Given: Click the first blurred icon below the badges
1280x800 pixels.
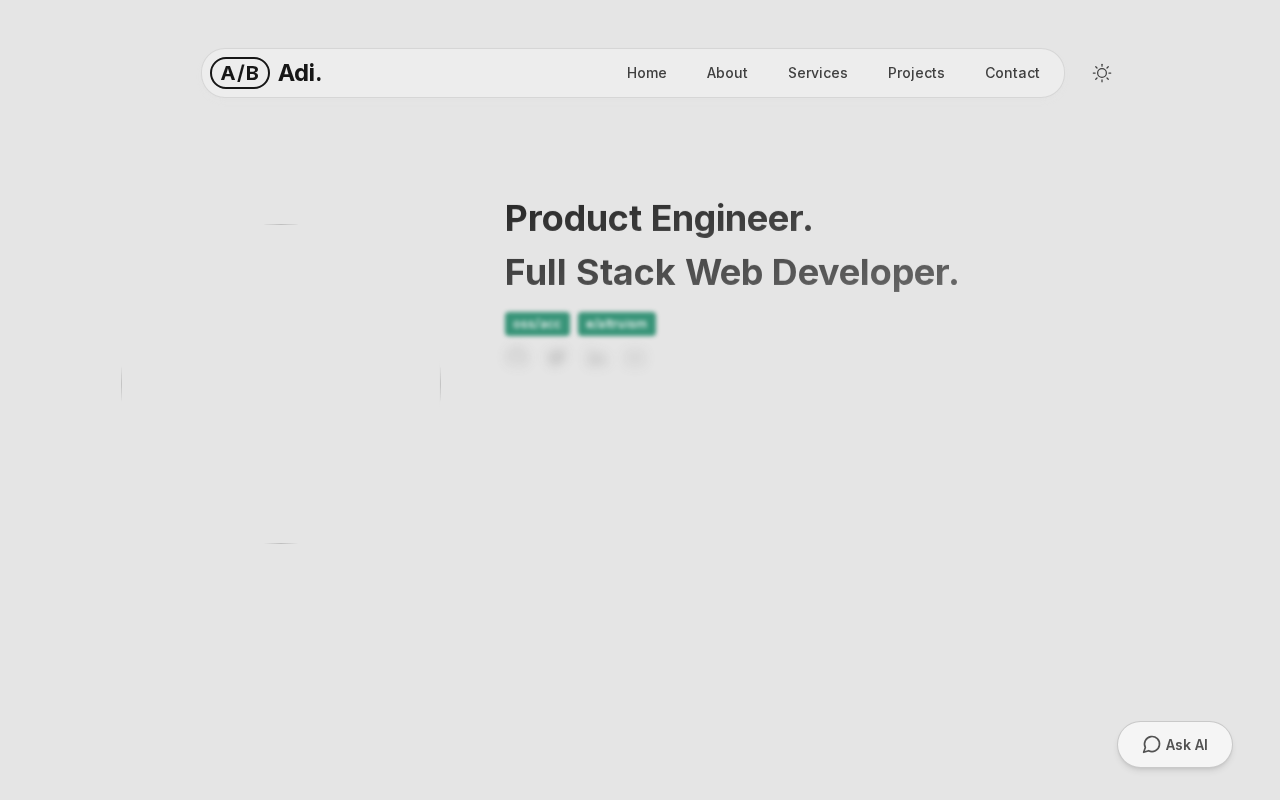Looking at the screenshot, I should coord(517,357).
